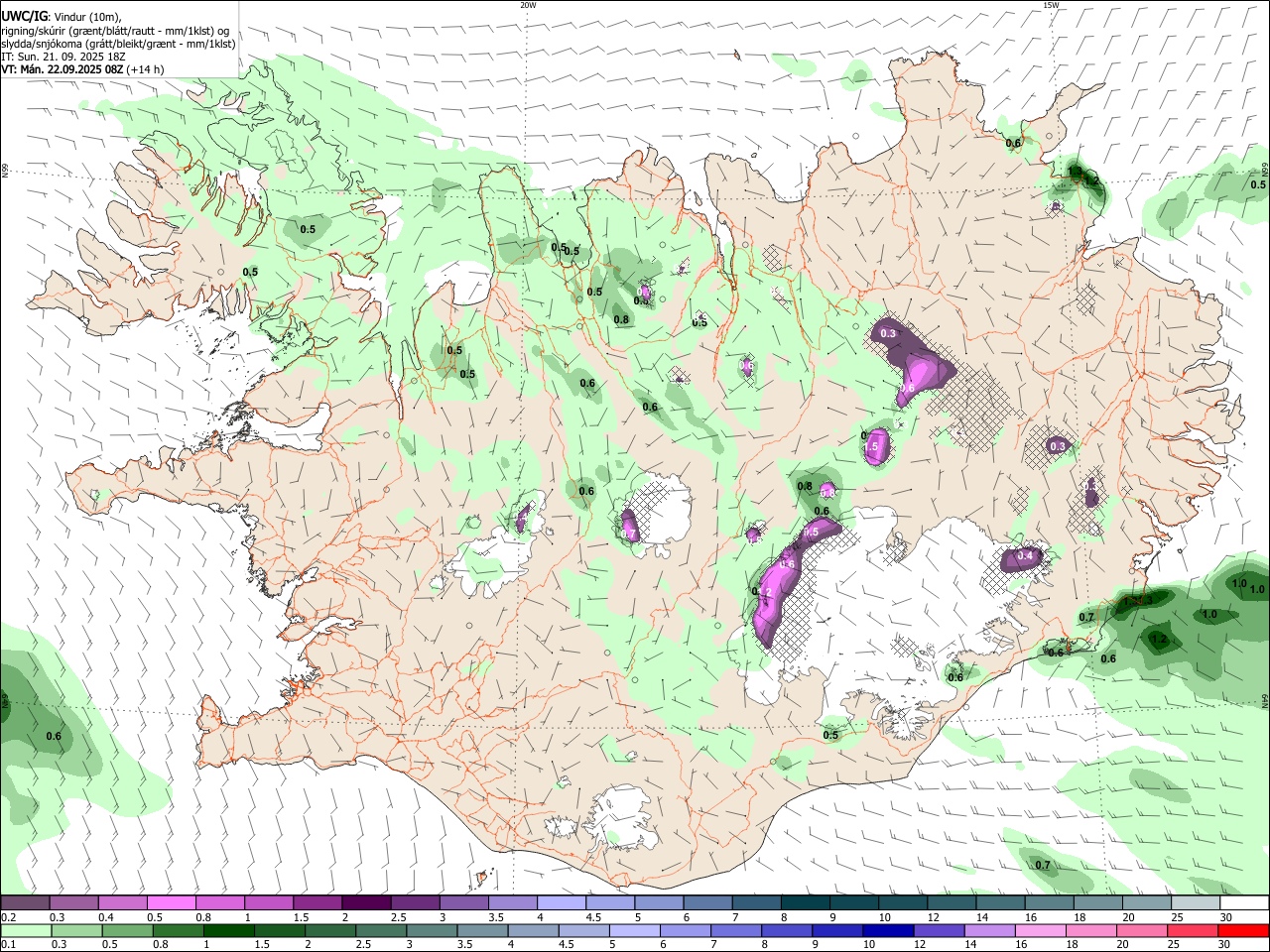The height and width of the screenshot is (952, 1270).
Task: Click the "0.7" value near the map's bottom-right corner
Action: [x=1043, y=865]
